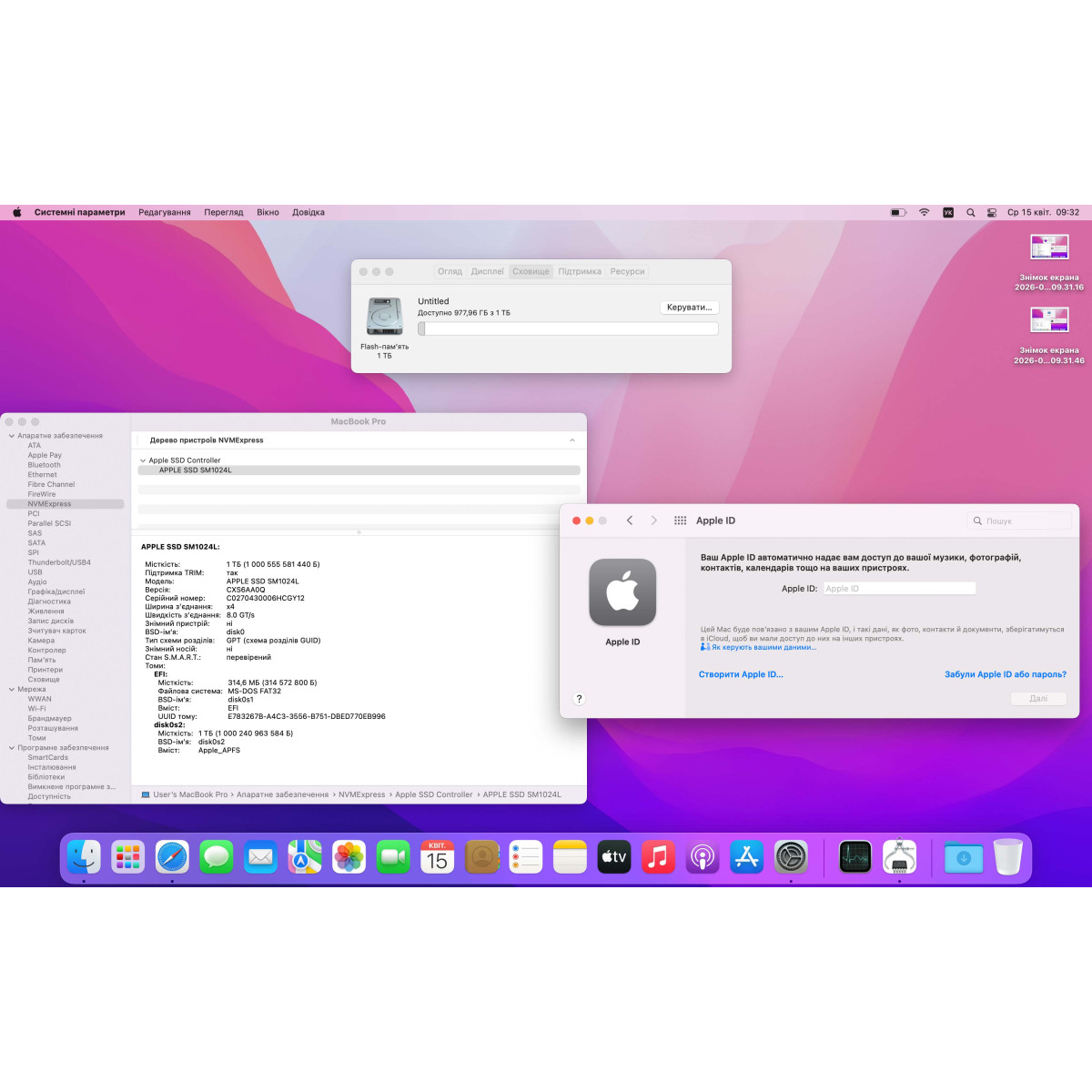The image size is (1092, 1092).
Task: Collapse the Мережа sidebar section
Action: coord(11,689)
